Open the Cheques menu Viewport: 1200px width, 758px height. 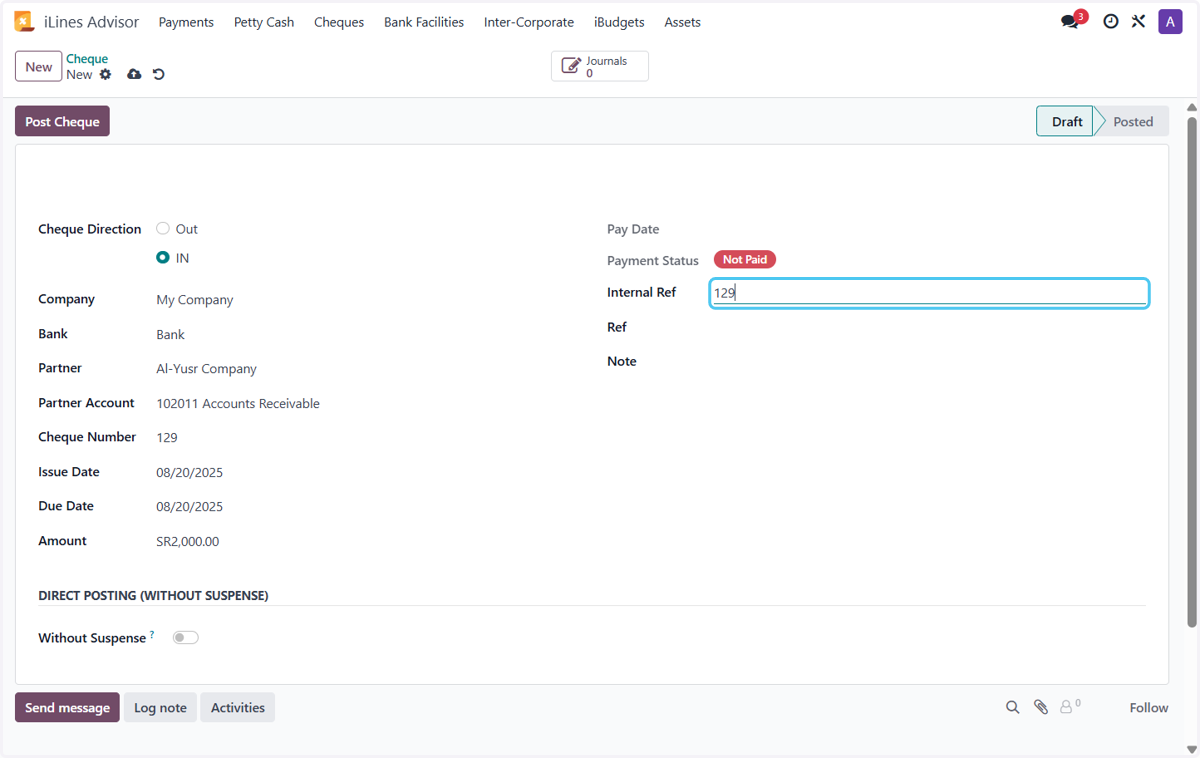pos(339,22)
